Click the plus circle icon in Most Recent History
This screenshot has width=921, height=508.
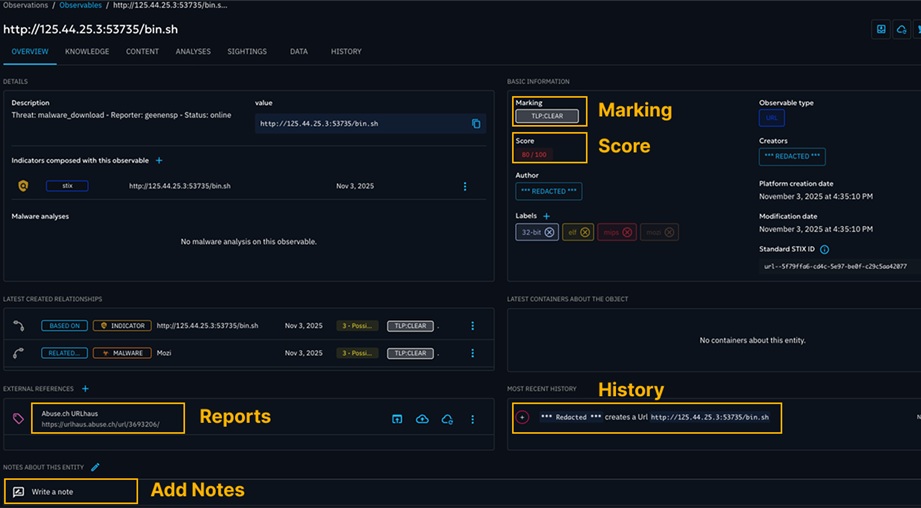tap(522, 417)
